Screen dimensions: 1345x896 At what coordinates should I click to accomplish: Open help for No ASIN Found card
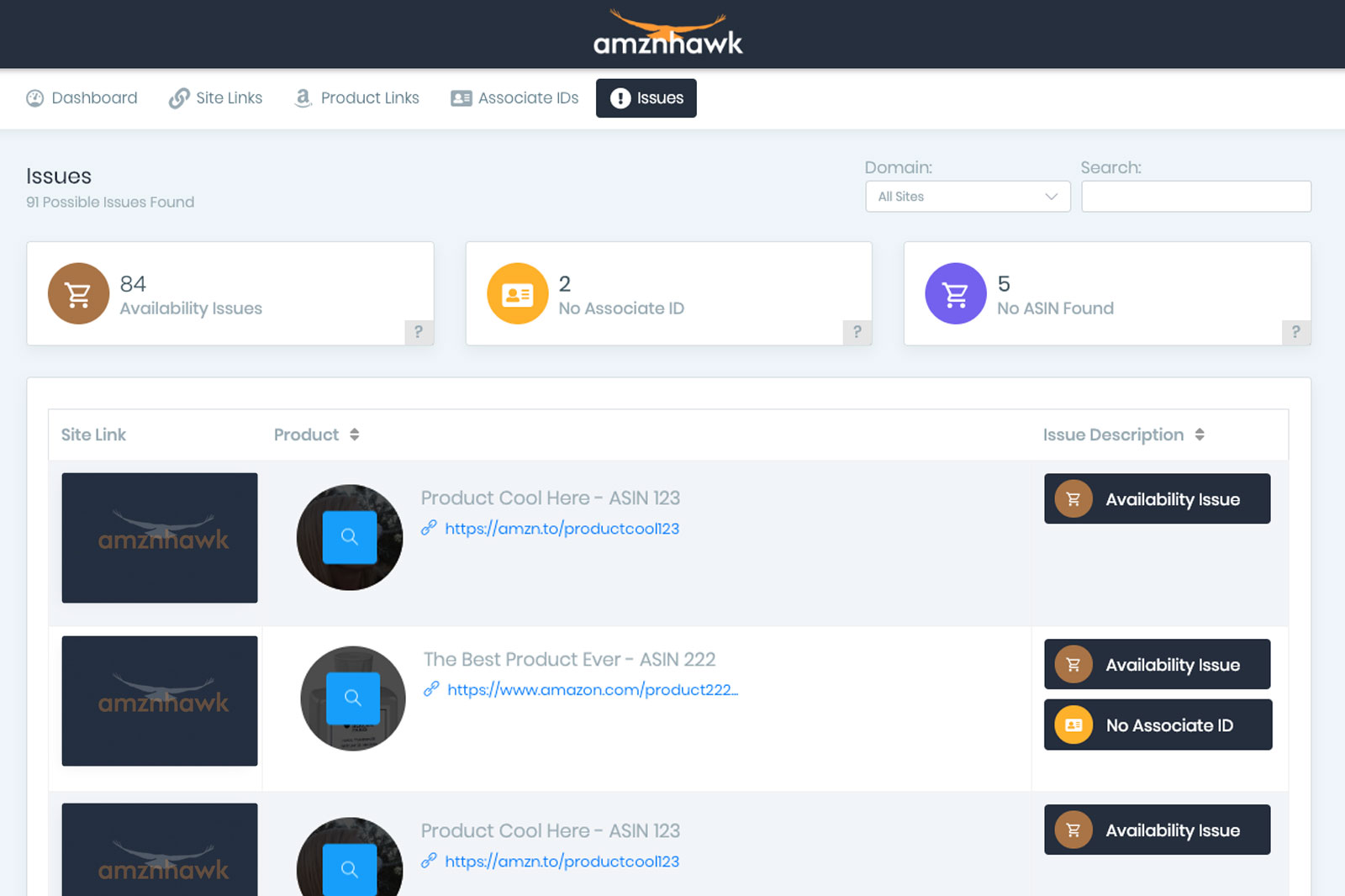[1296, 332]
